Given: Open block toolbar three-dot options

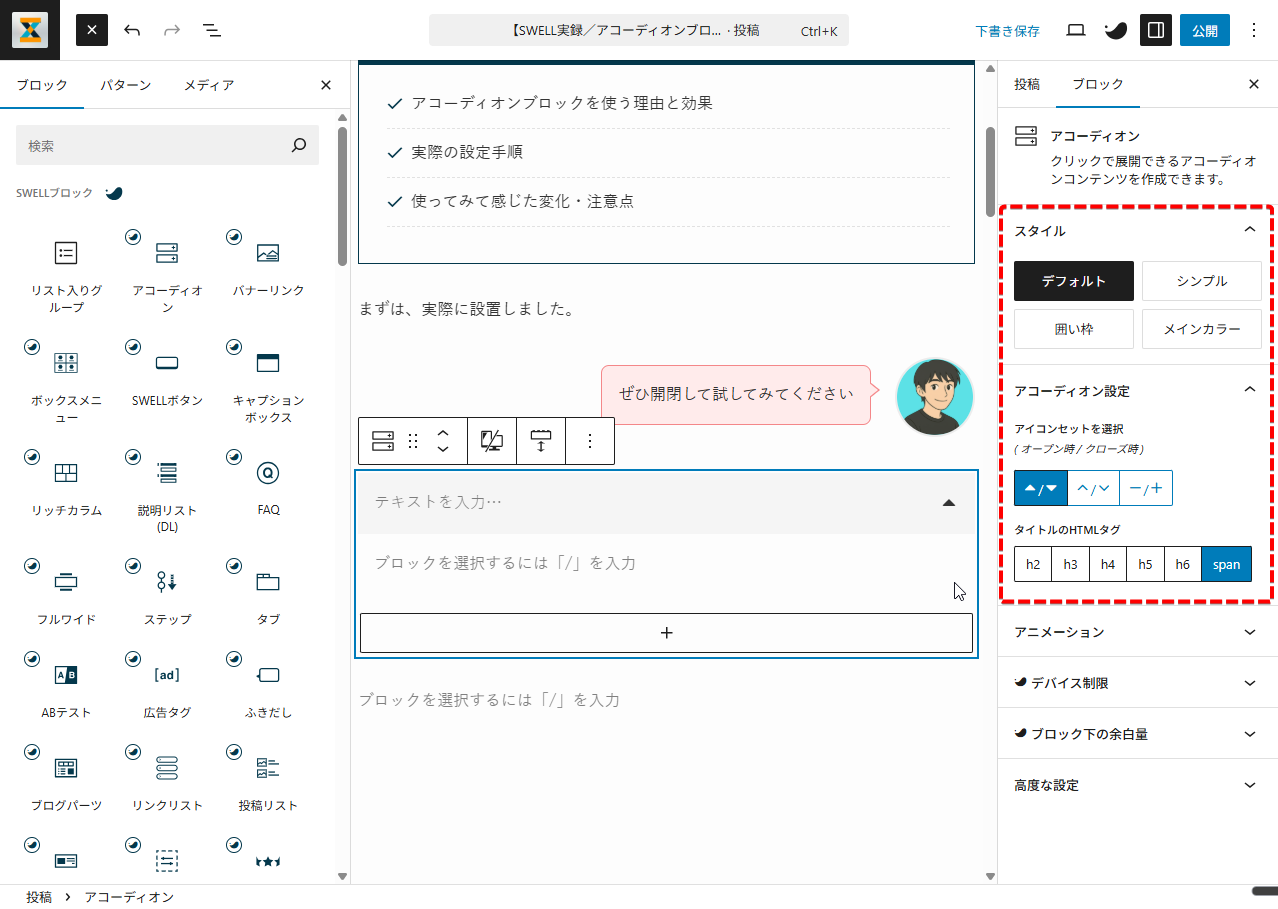Looking at the screenshot, I should click(x=590, y=441).
